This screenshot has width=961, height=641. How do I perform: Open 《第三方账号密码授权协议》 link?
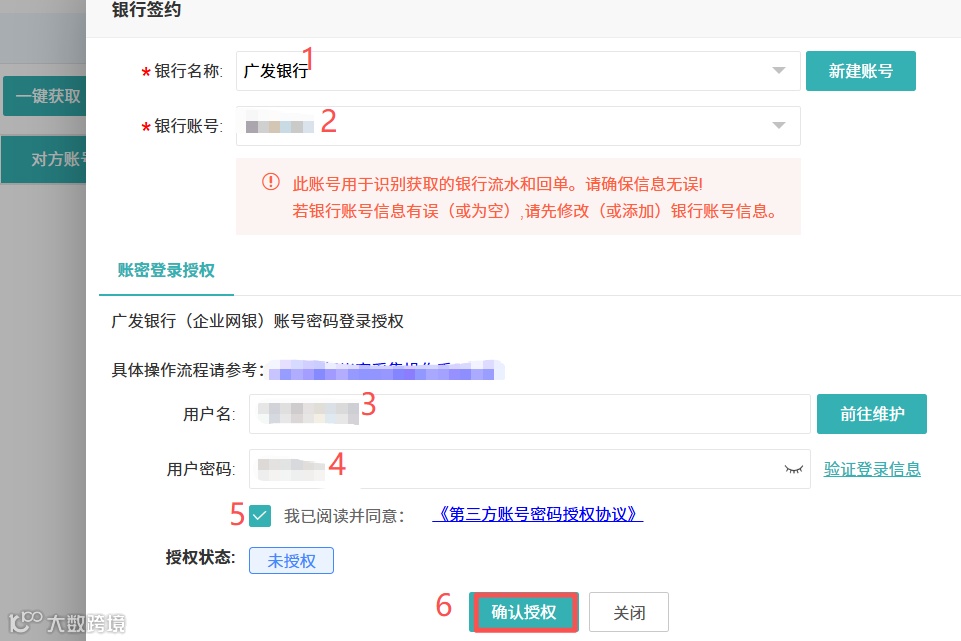coord(537,514)
